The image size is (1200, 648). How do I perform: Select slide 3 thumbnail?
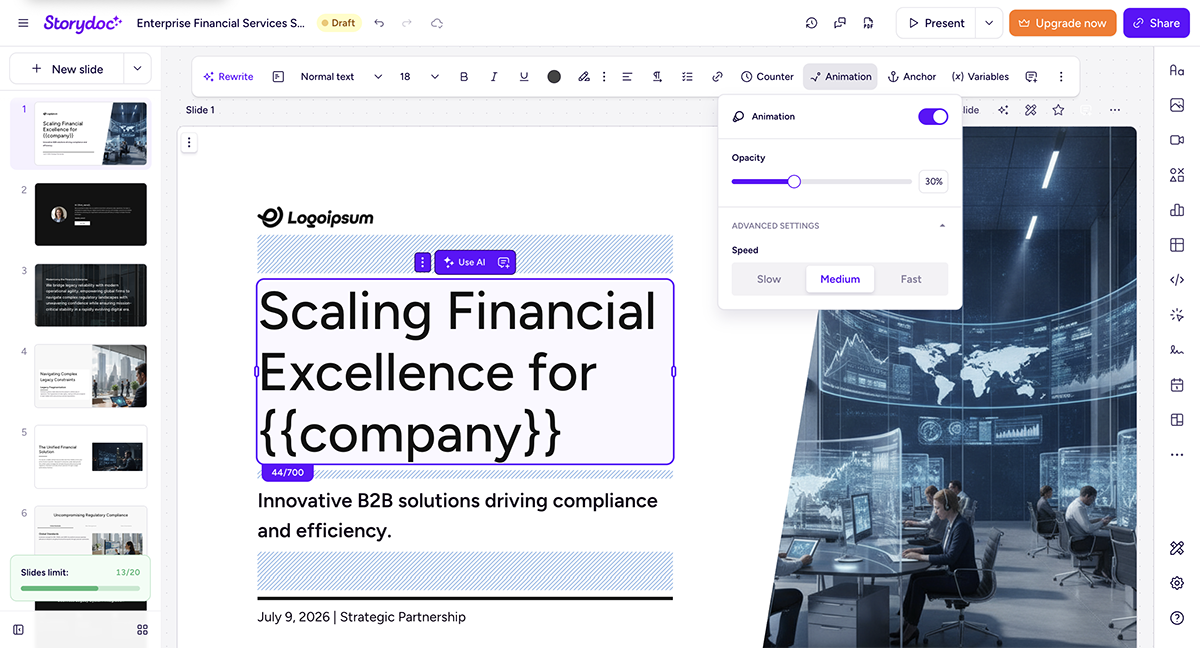coord(91,295)
